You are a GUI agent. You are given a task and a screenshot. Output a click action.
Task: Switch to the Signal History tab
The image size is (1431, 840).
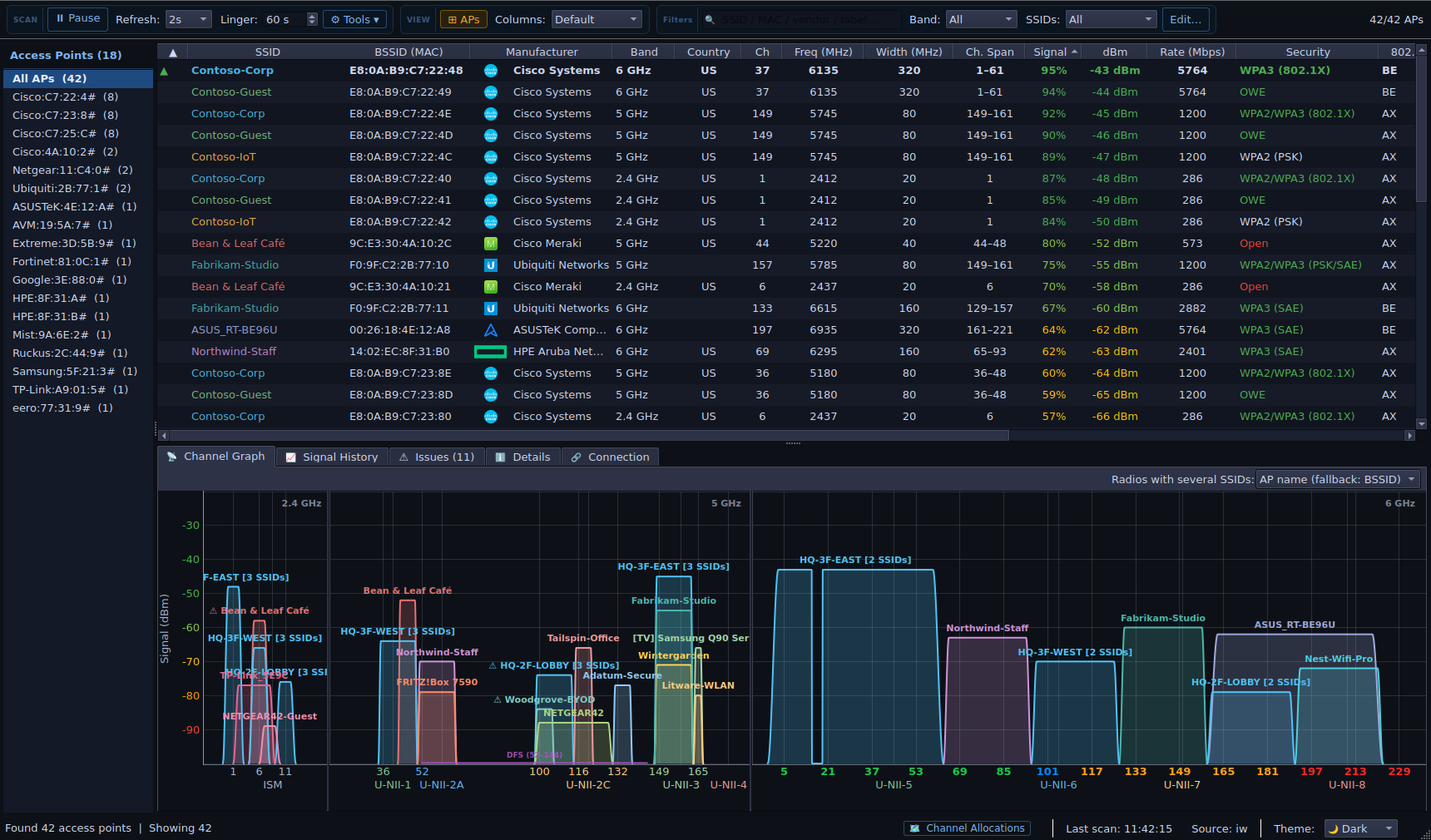tap(332, 457)
